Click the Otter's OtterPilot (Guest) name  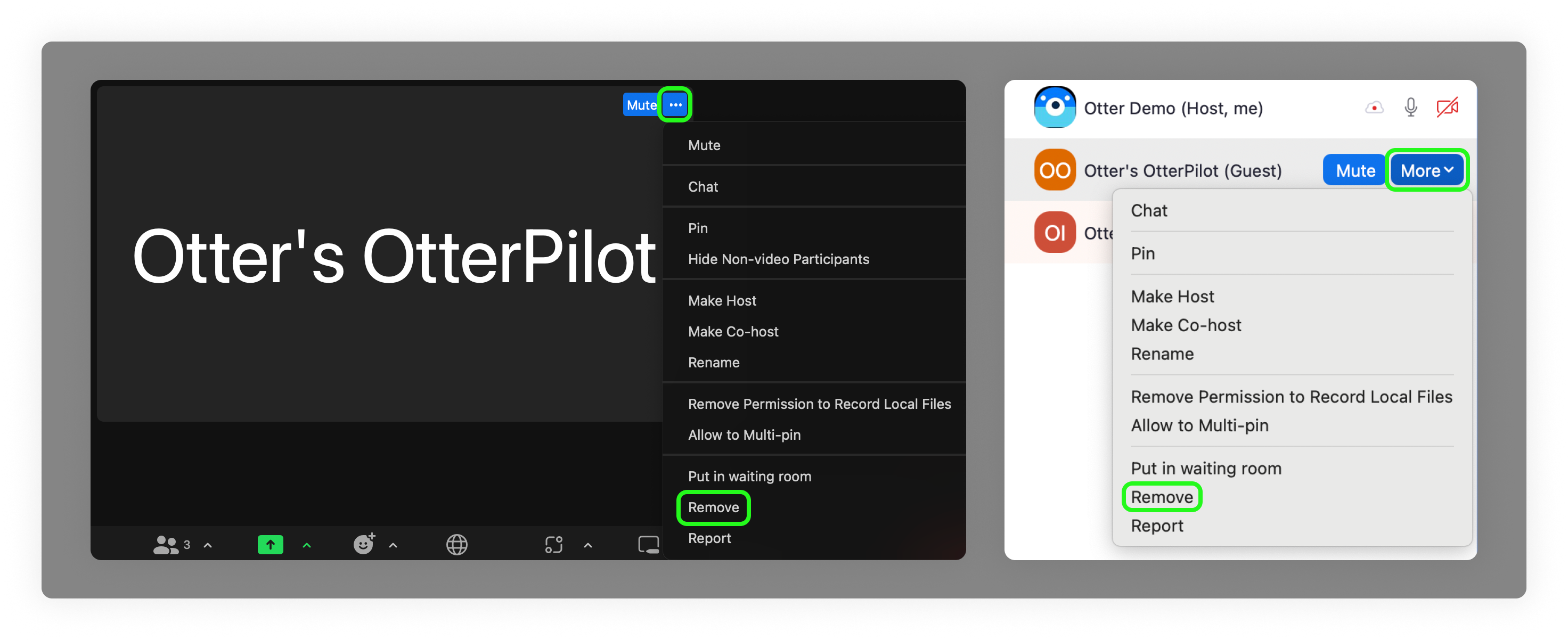[1182, 170]
